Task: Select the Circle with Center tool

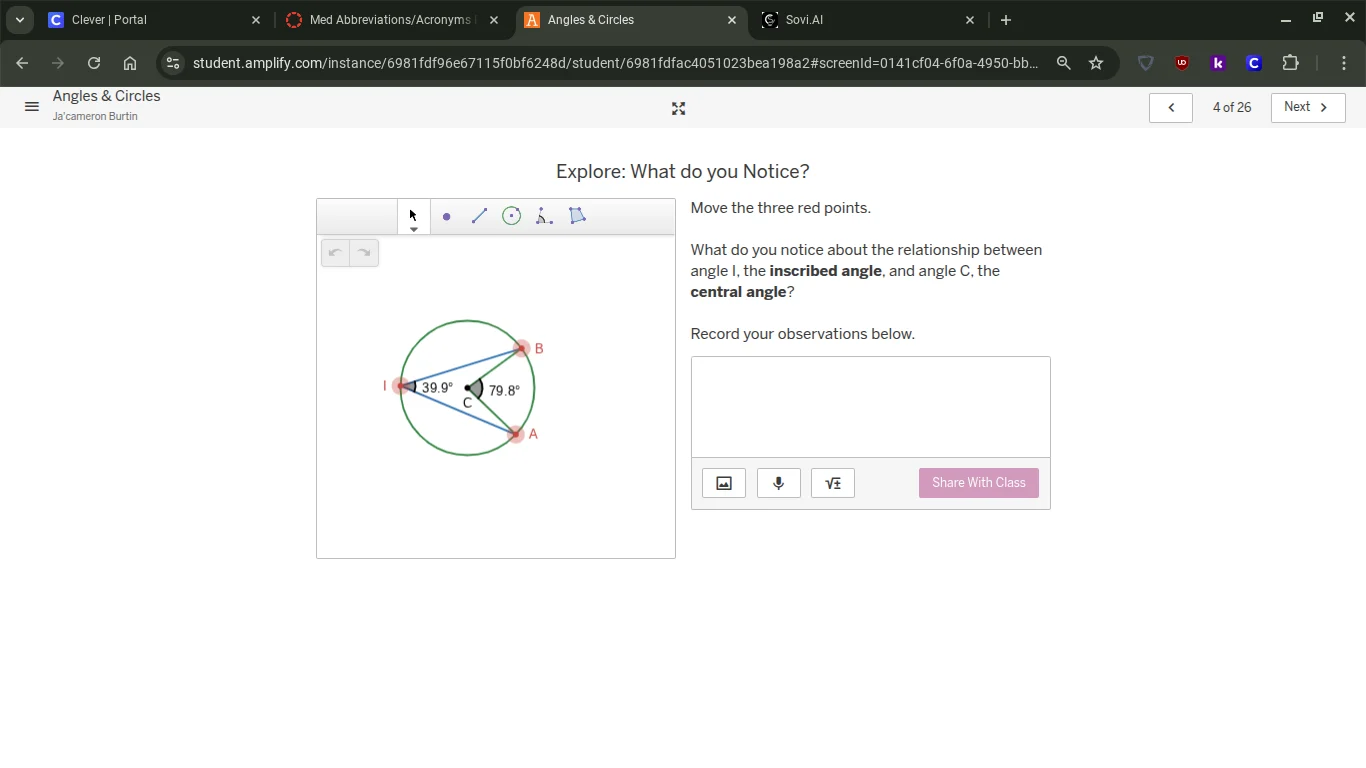Action: (511, 216)
